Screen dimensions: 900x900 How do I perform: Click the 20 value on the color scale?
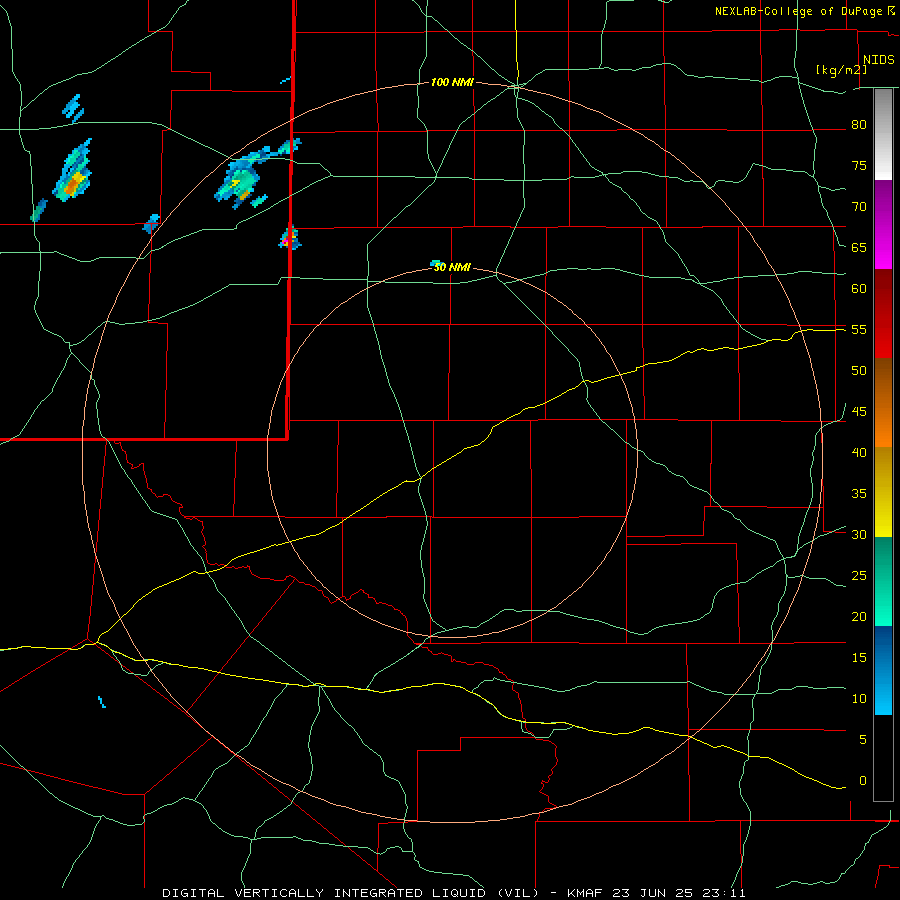(859, 616)
